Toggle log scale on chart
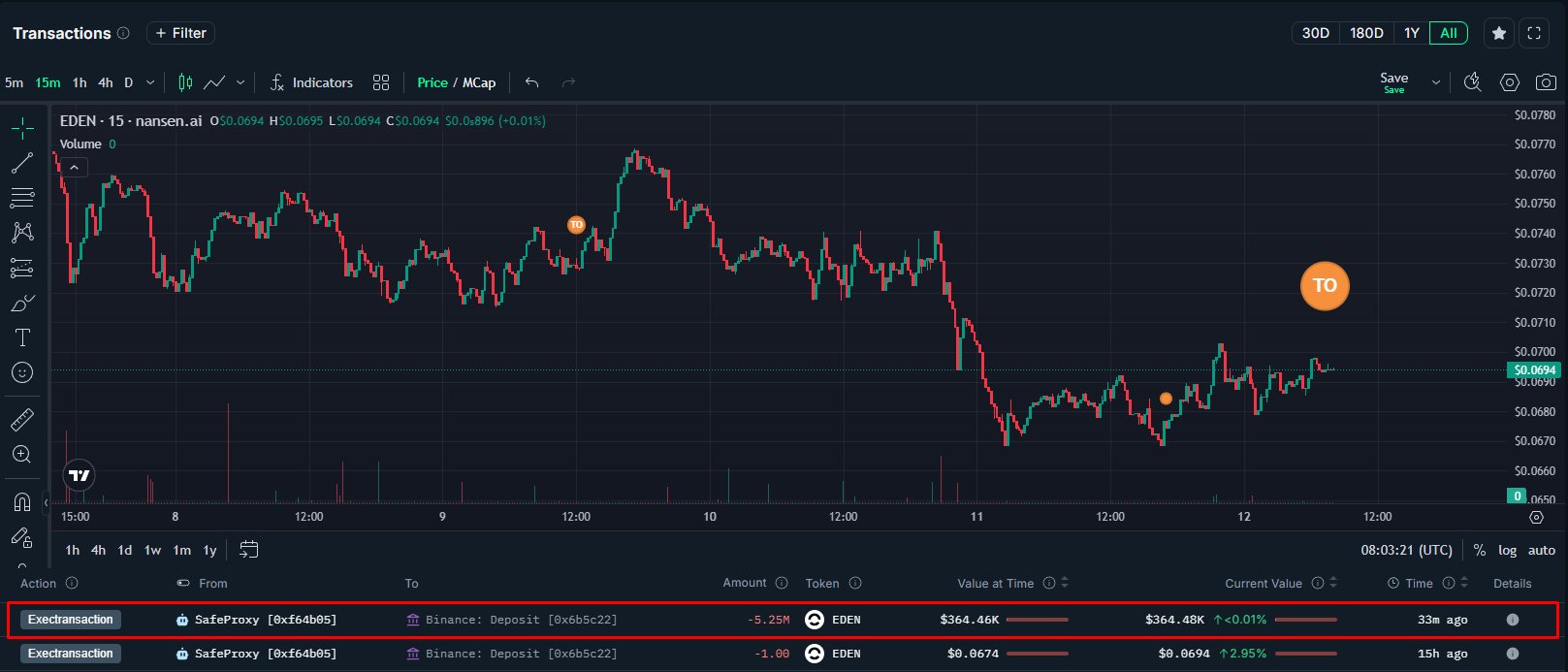Image resolution: width=1568 pixels, height=672 pixels. coord(1507,550)
